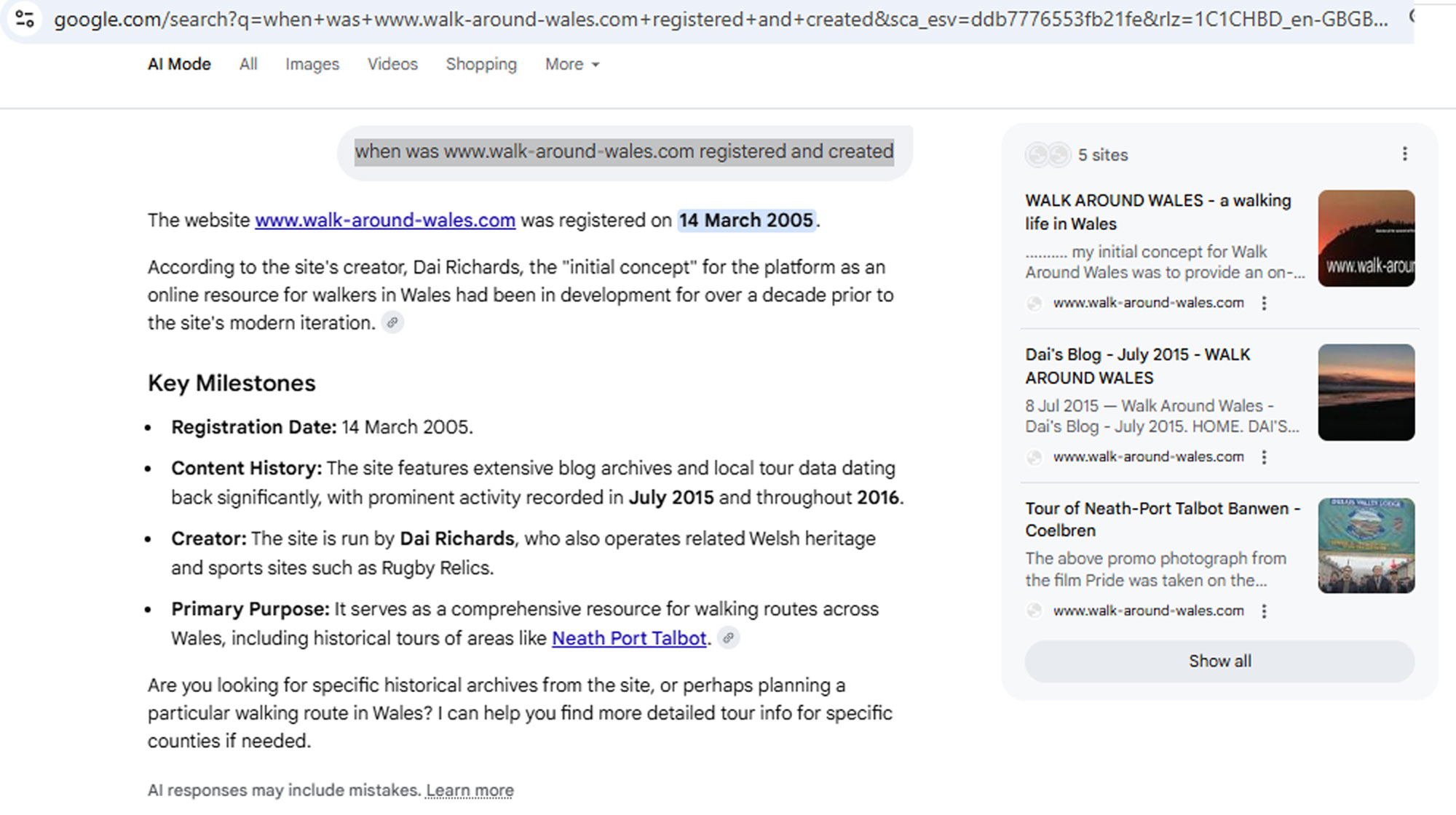Click the Tour of Neath-Port Talbot thumbnail

(x=1366, y=546)
